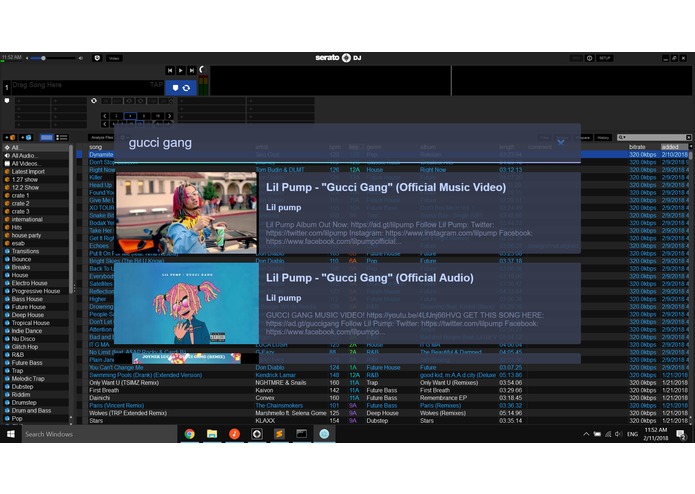Click the blue cue marker icon
Image resolution: width=695 pixels, height=494 pixels.
point(176,88)
